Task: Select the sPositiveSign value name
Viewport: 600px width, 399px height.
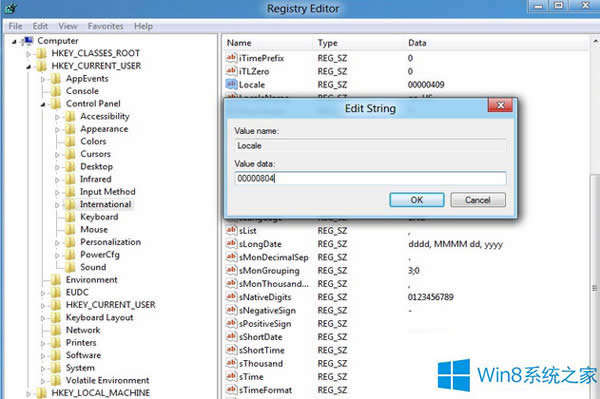Action: [x=265, y=324]
